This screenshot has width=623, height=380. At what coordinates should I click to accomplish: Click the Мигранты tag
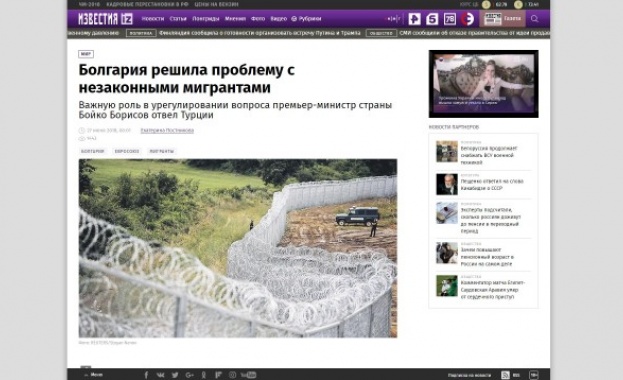162,151
